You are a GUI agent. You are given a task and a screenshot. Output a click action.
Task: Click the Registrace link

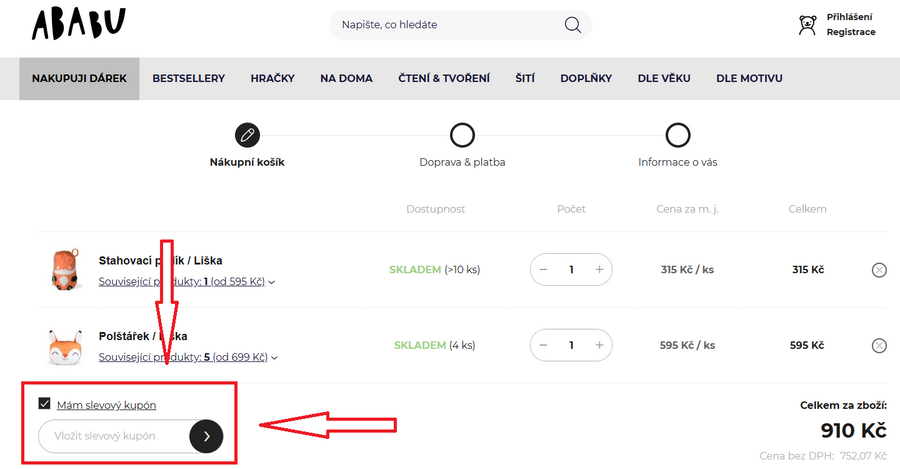tap(850, 33)
